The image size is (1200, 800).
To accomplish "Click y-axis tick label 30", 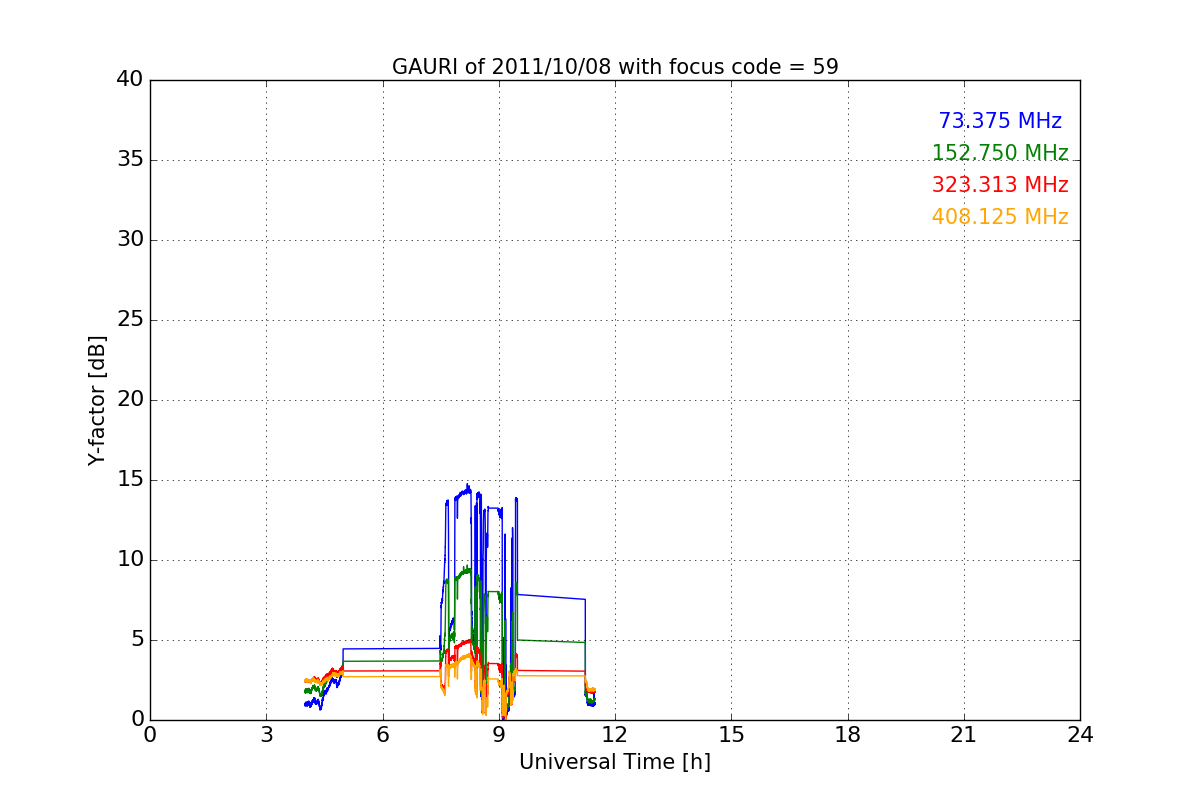I will (x=130, y=240).
